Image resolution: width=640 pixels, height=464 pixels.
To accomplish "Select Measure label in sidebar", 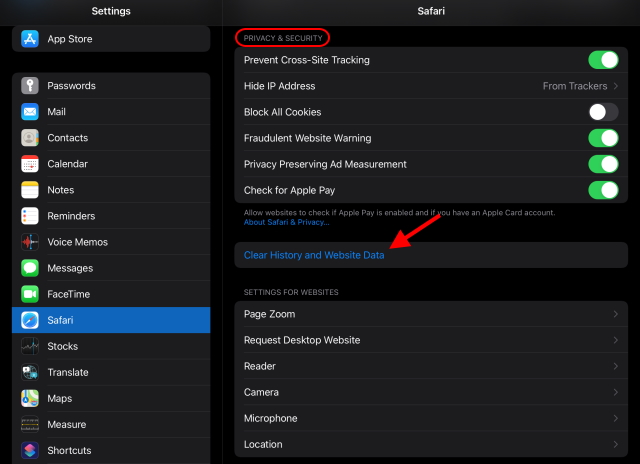I will (x=67, y=425).
